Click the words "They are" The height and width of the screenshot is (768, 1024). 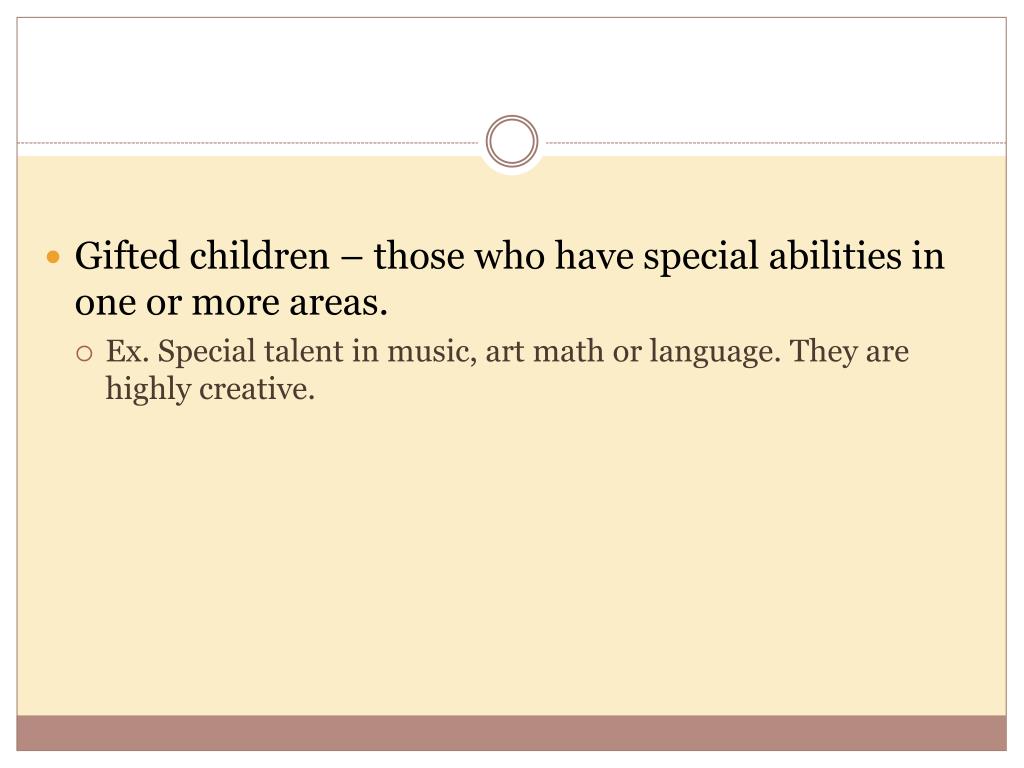coord(849,351)
